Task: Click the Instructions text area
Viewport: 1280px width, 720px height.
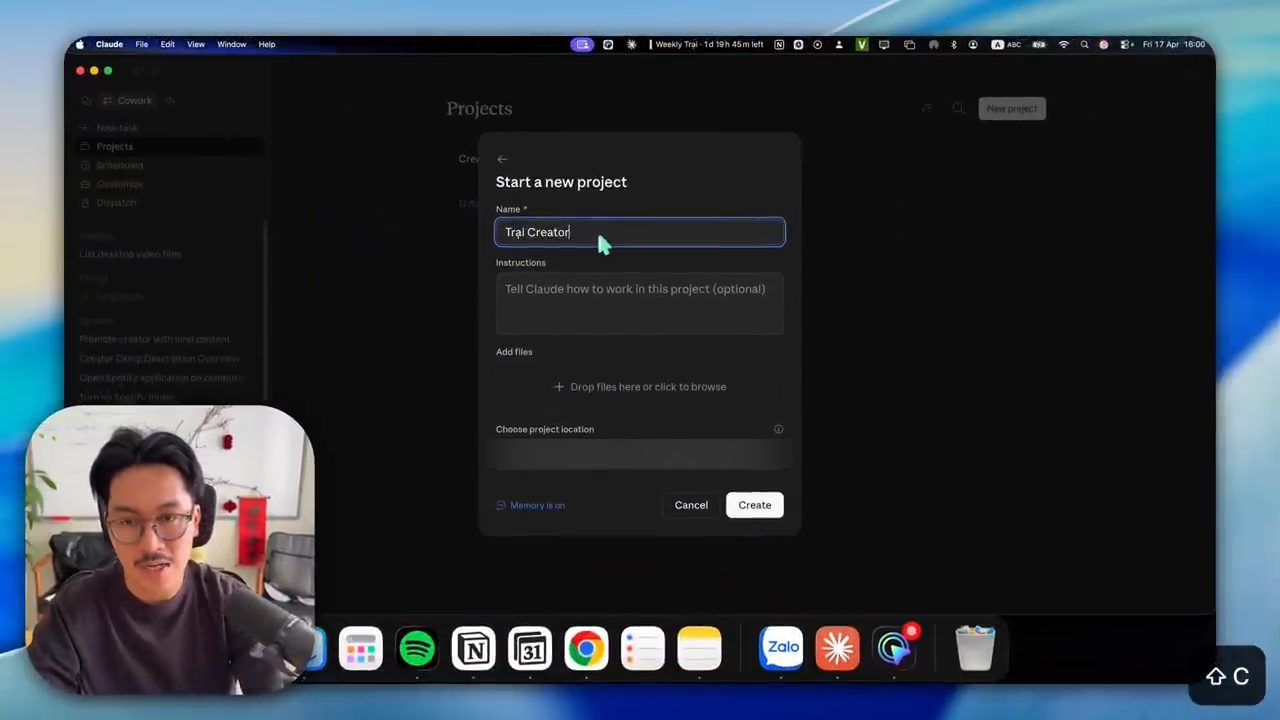Action: point(640,304)
